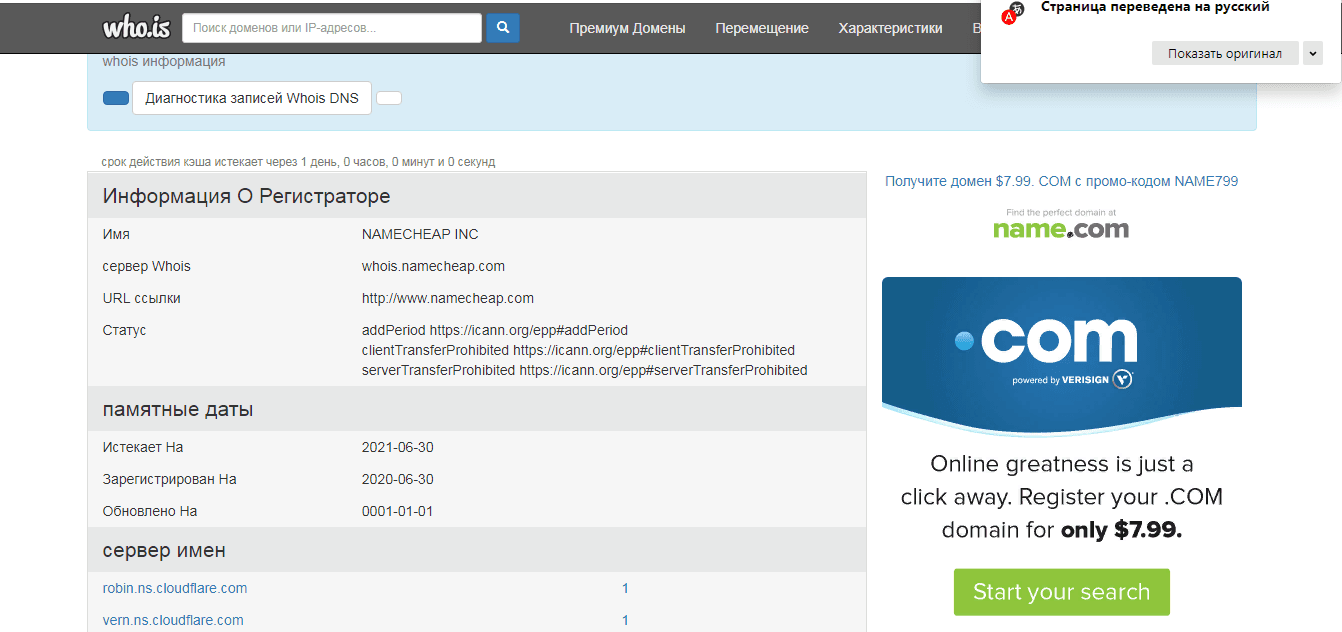This screenshot has width=1342, height=632.
Task: Expand translation options dropdown arrow
Action: pos(1313,53)
